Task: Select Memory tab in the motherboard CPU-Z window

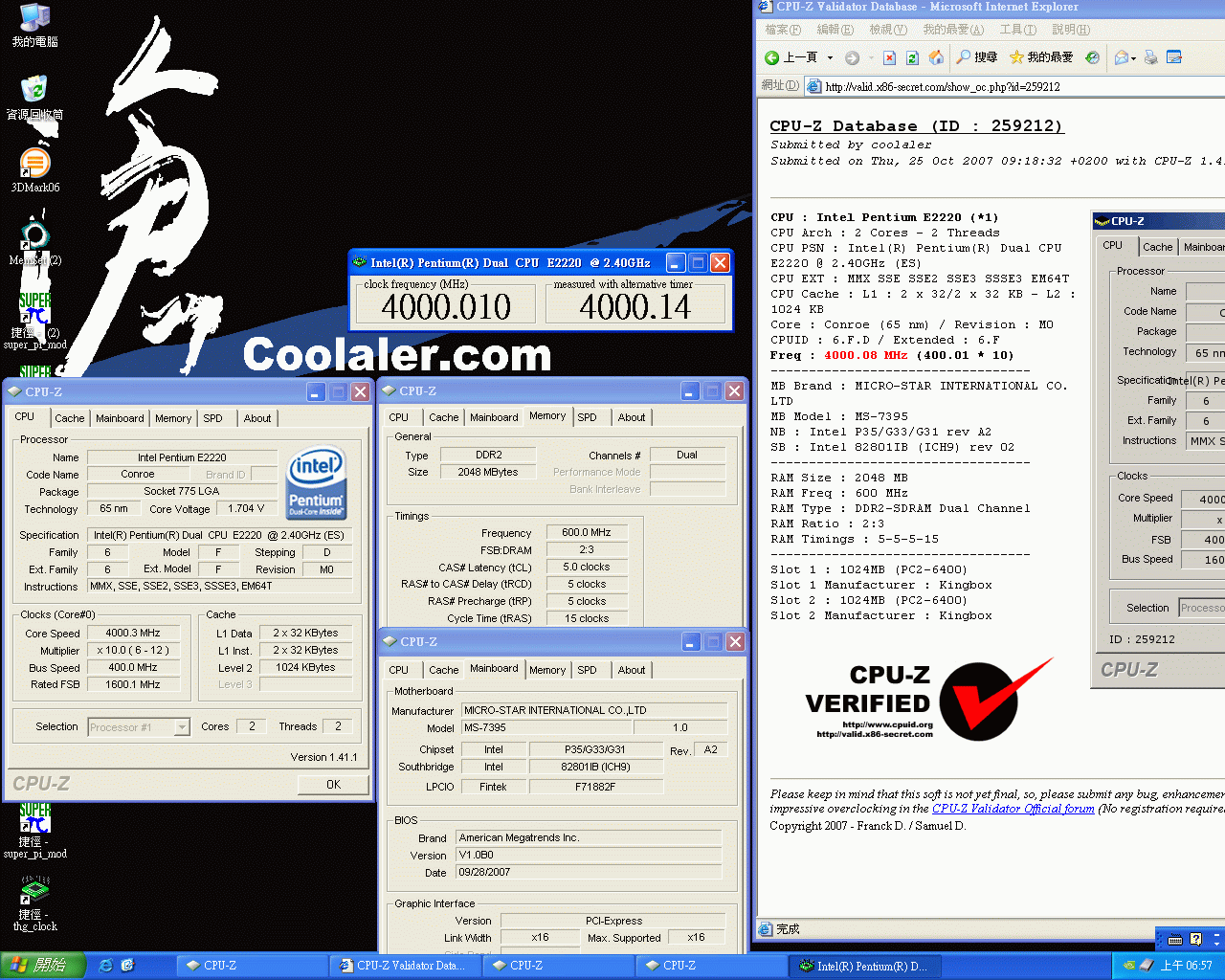Action: (547, 670)
